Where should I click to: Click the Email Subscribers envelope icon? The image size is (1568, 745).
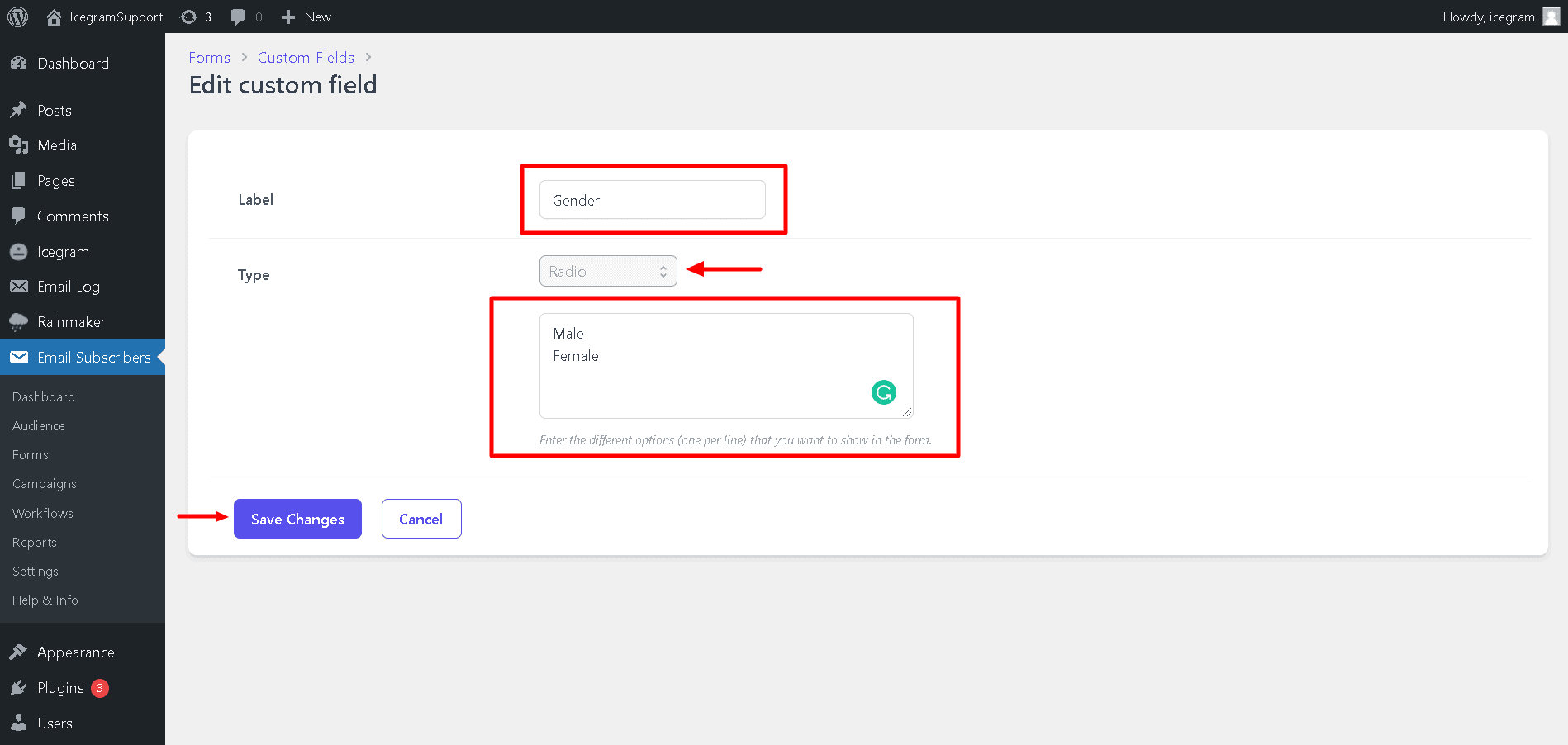point(18,357)
